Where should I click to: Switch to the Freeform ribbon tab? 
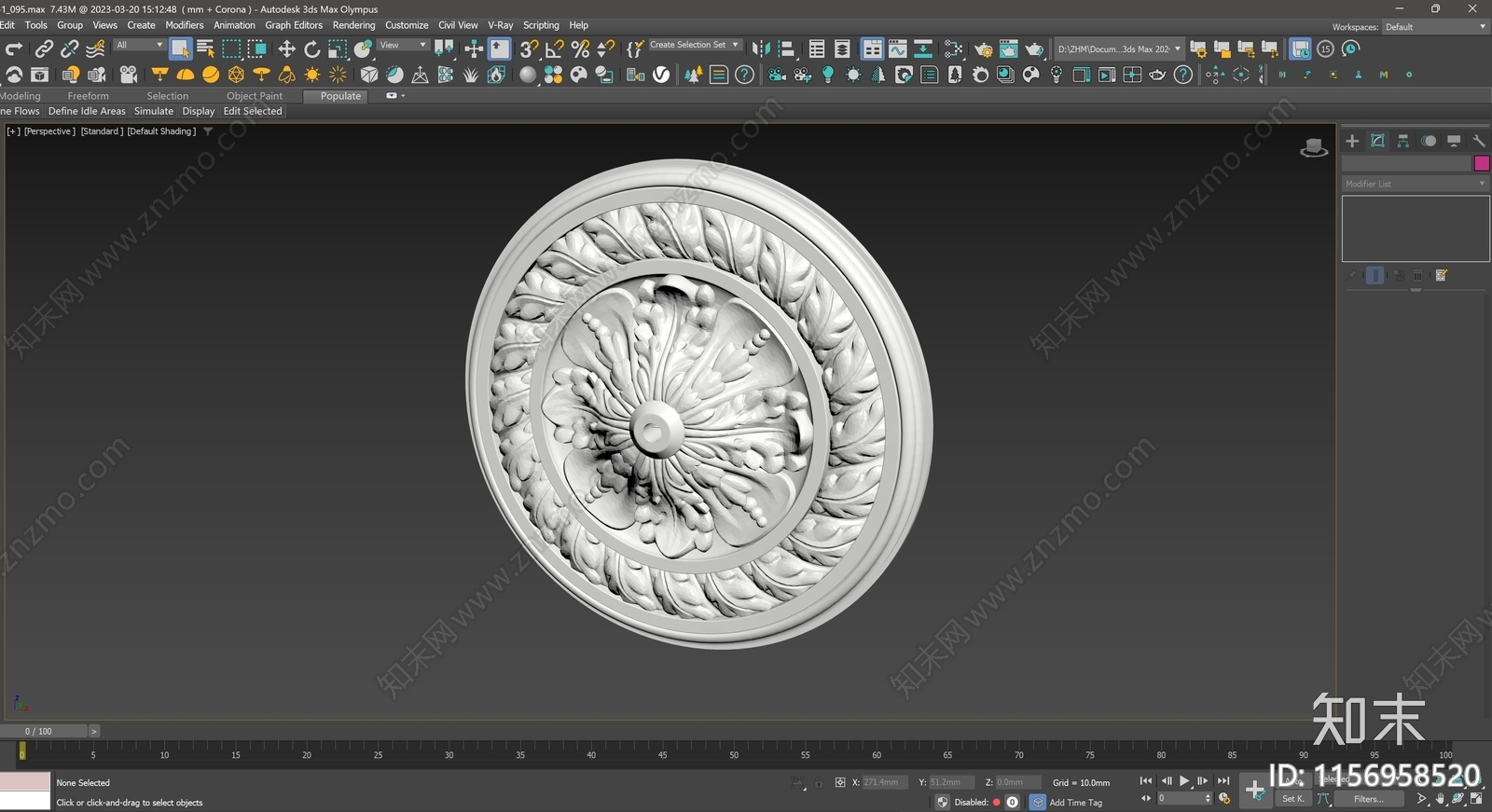tap(88, 96)
